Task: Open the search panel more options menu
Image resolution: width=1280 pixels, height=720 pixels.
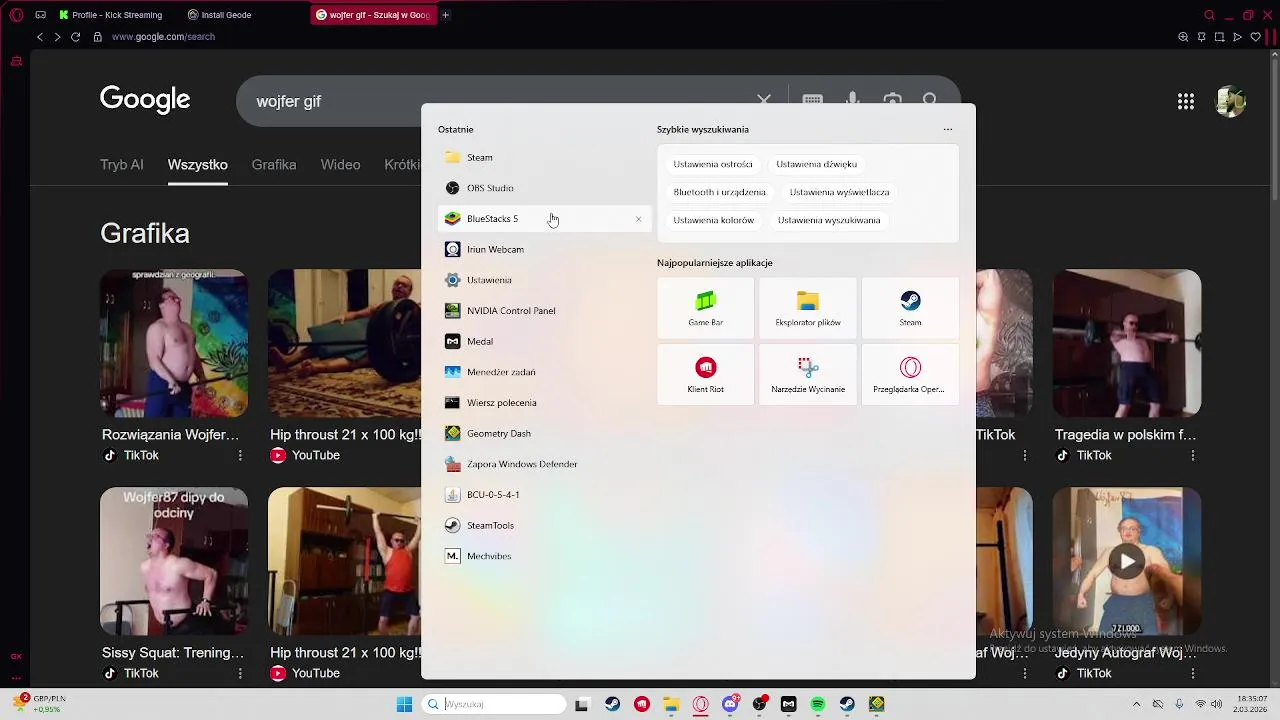Action: (948, 129)
